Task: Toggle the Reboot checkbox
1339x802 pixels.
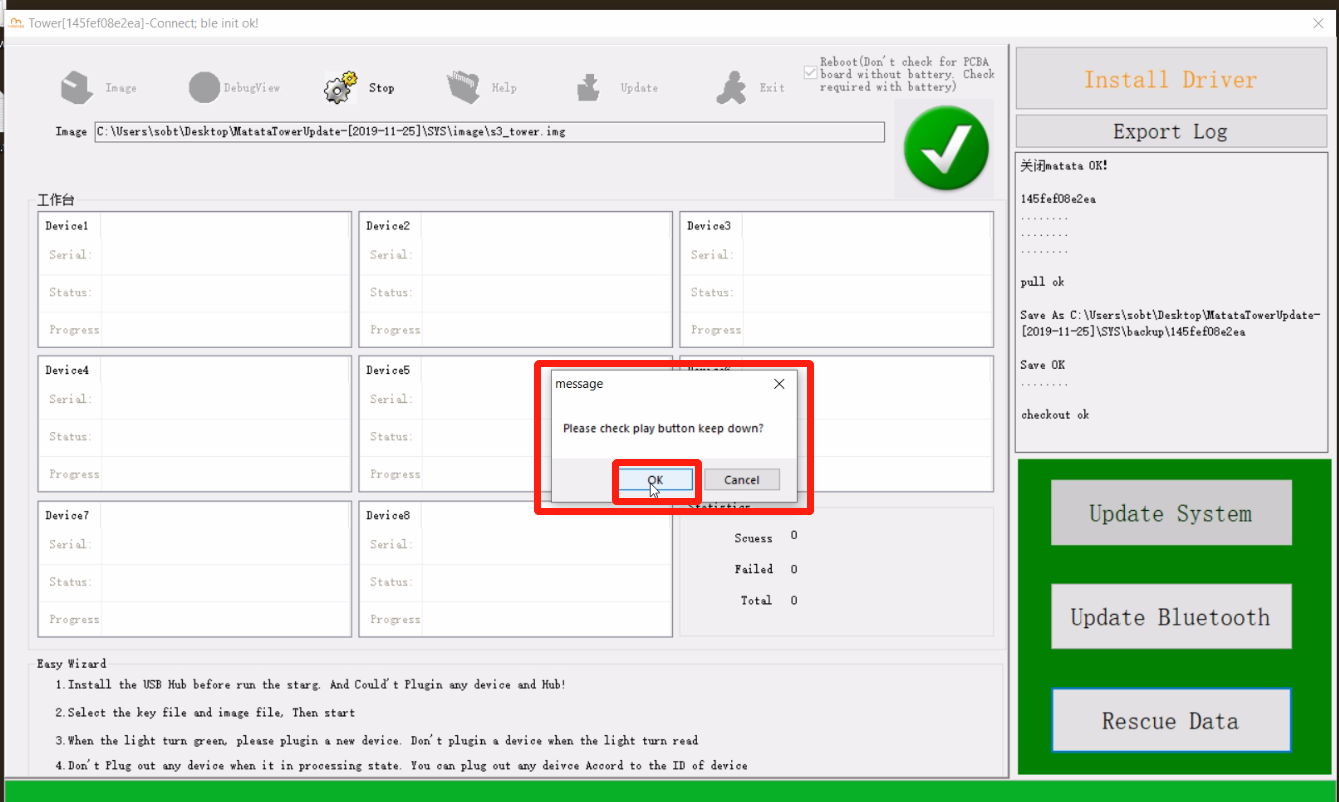Action: (x=811, y=73)
